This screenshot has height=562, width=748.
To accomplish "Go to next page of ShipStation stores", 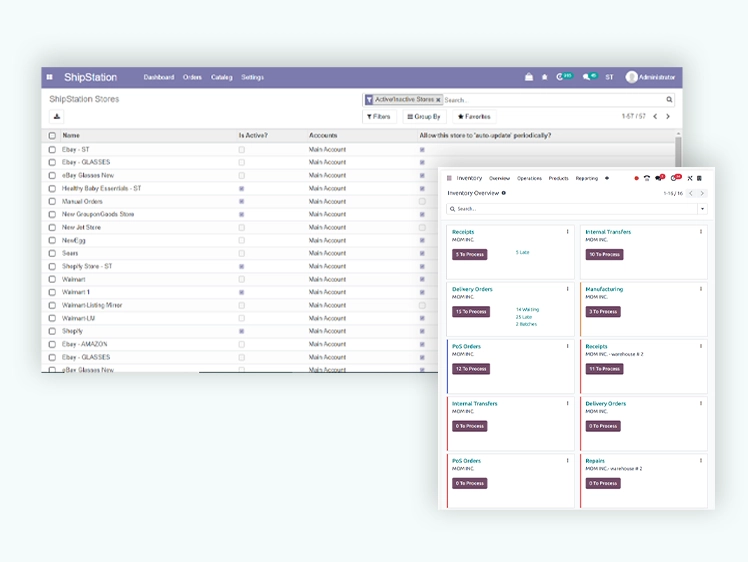I will coord(668,116).
